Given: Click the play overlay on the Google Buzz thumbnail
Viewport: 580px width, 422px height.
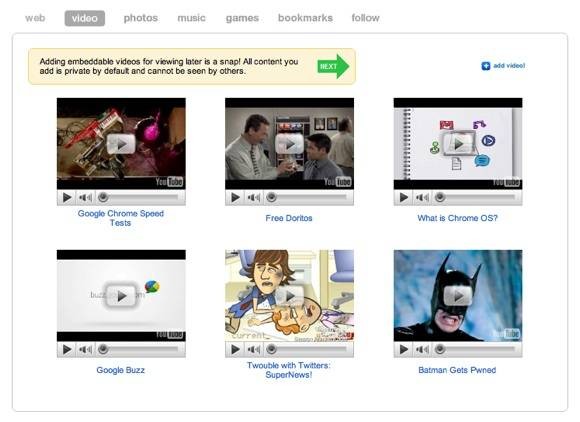Looking at the screenshot, I should (x=121, y=296).
